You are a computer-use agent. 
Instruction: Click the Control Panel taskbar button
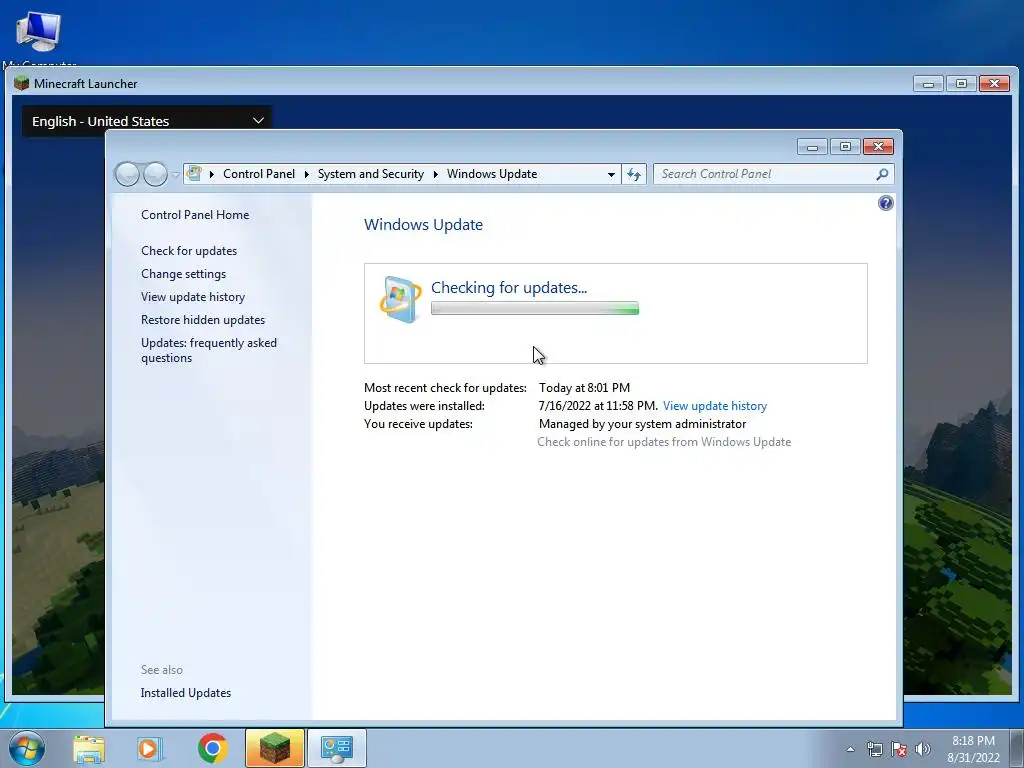[337, 748]
